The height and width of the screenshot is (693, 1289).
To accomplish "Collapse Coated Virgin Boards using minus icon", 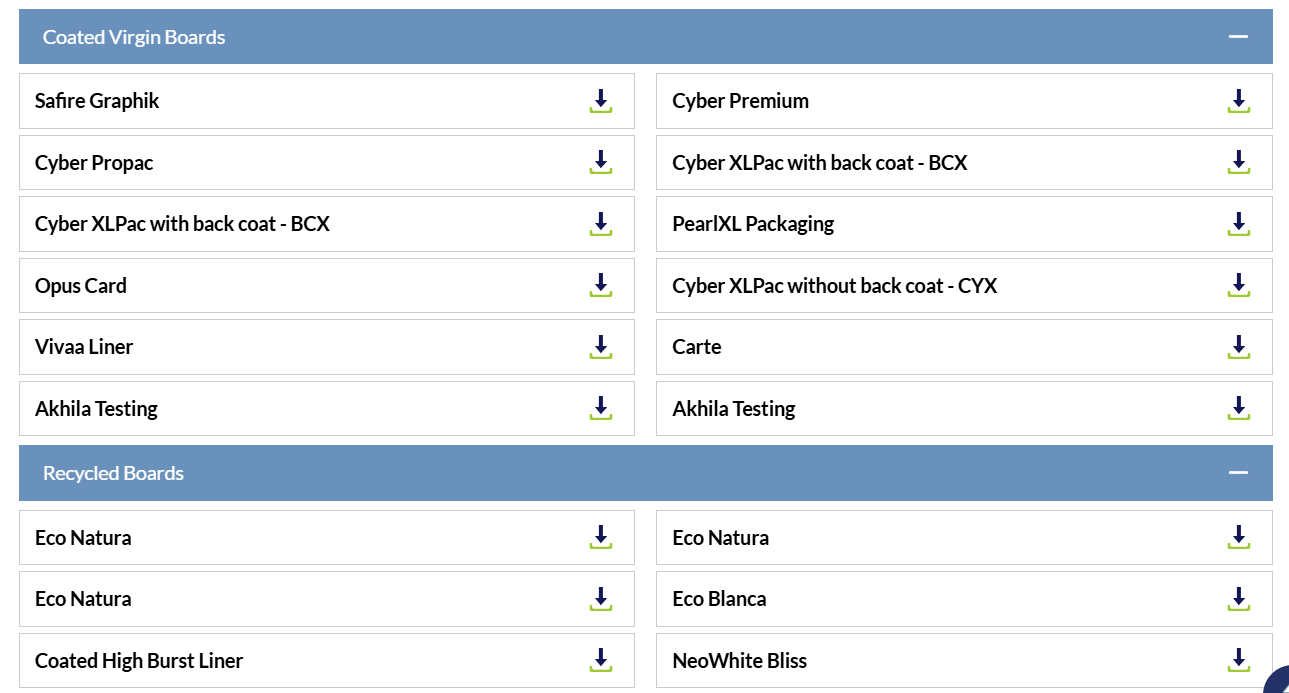I will point(1238,37).
